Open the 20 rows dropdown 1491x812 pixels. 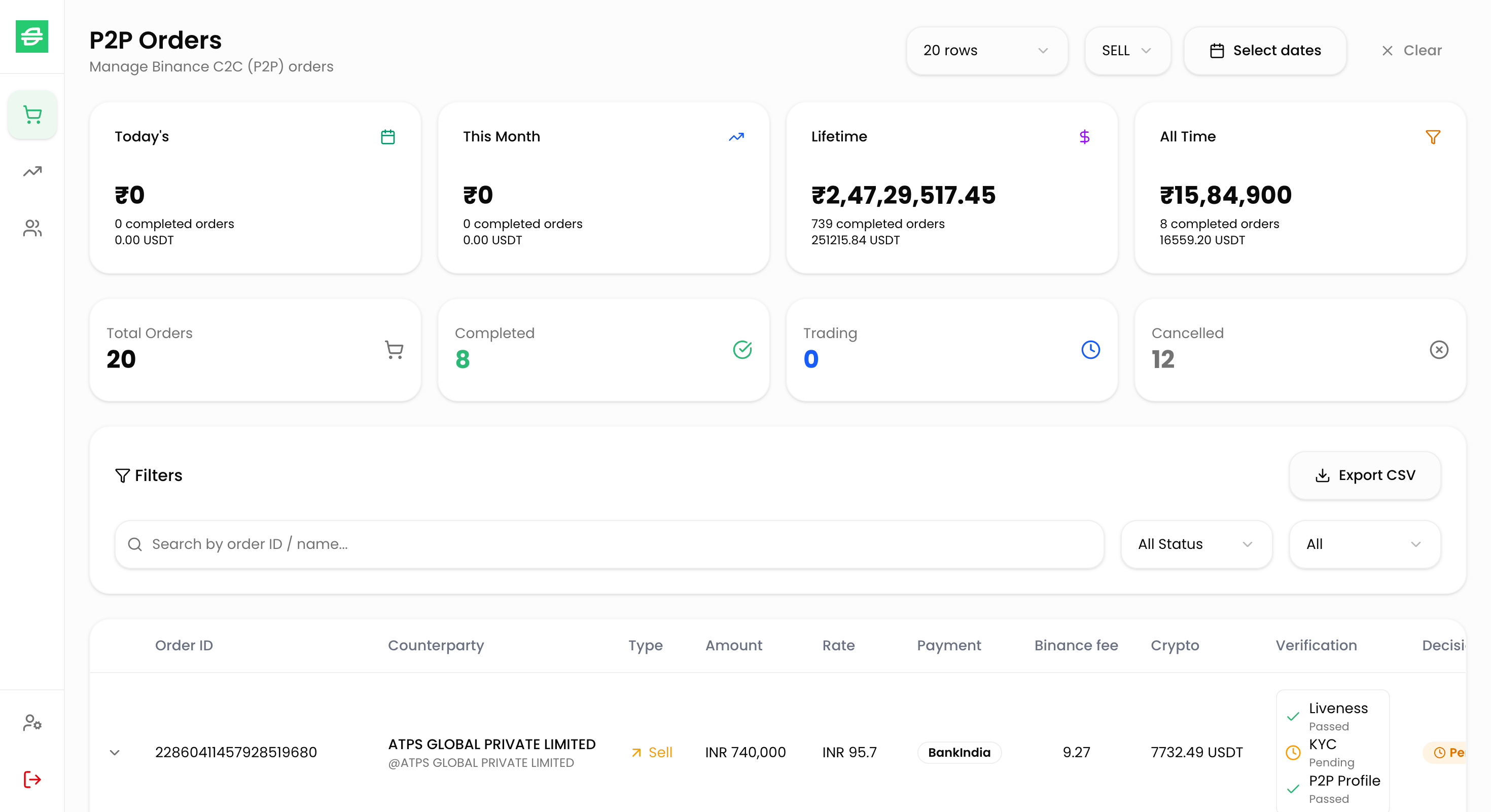[986, 51]
